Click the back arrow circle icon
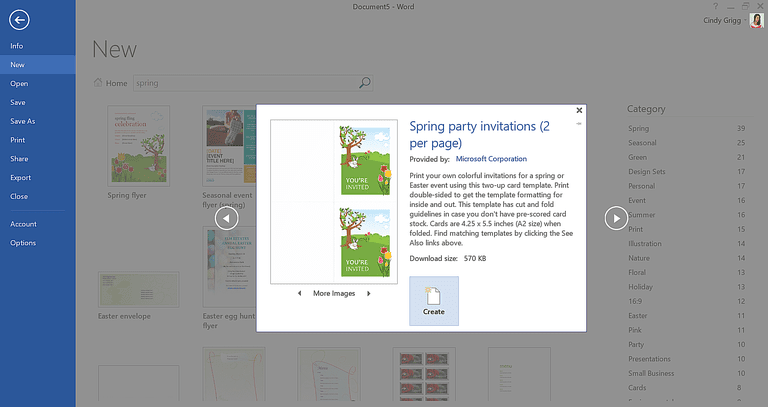The width and height of the screenshot is (768, 407). tap(19, 20)
